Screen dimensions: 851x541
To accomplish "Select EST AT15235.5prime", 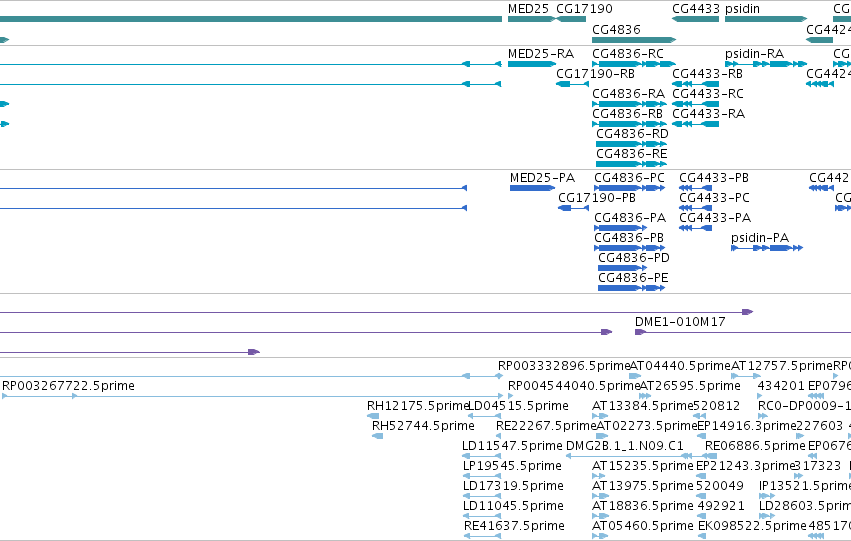I will click(643, 467).
